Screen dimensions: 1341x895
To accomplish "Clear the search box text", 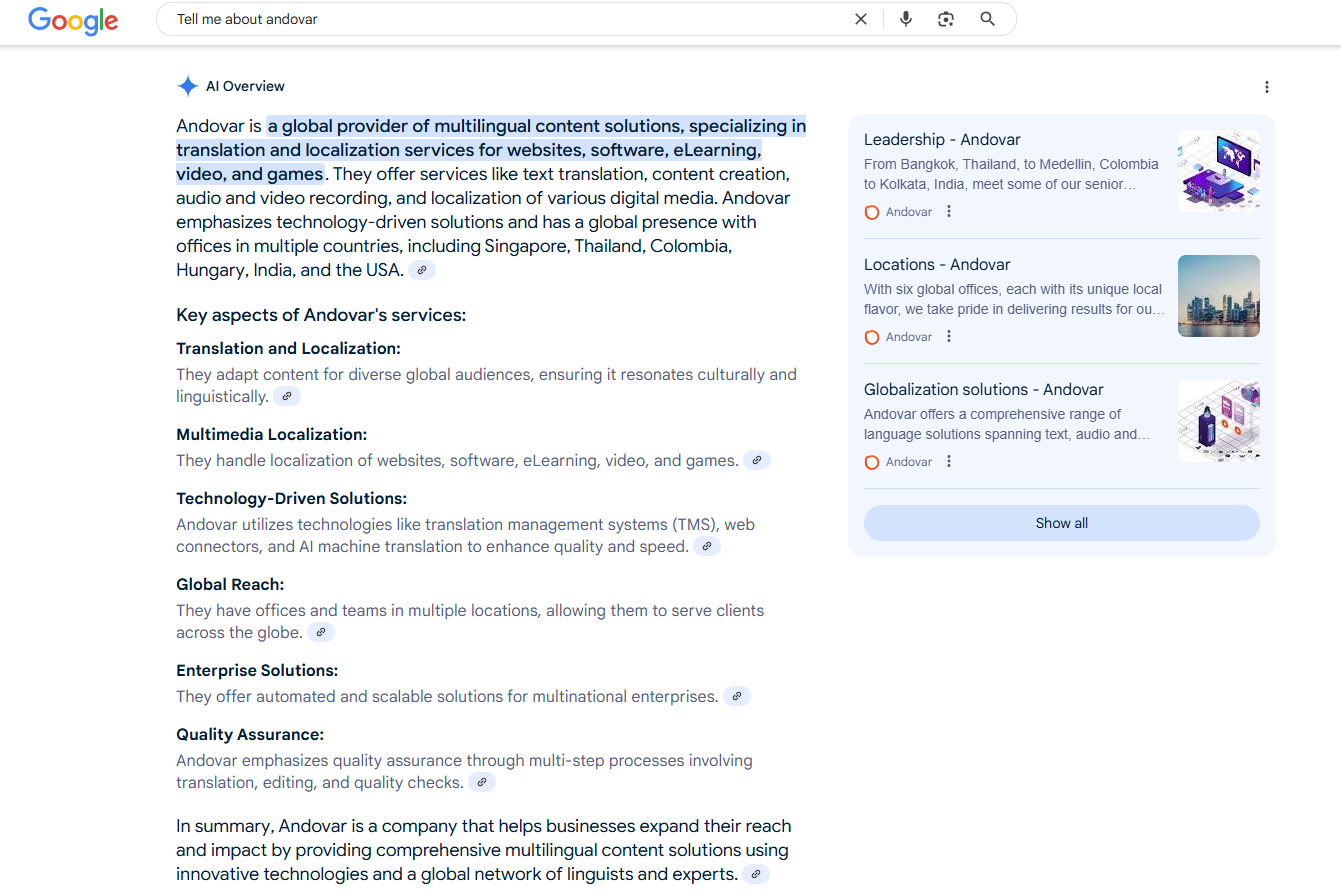I will pyautogui.click(x=860, y=19).
